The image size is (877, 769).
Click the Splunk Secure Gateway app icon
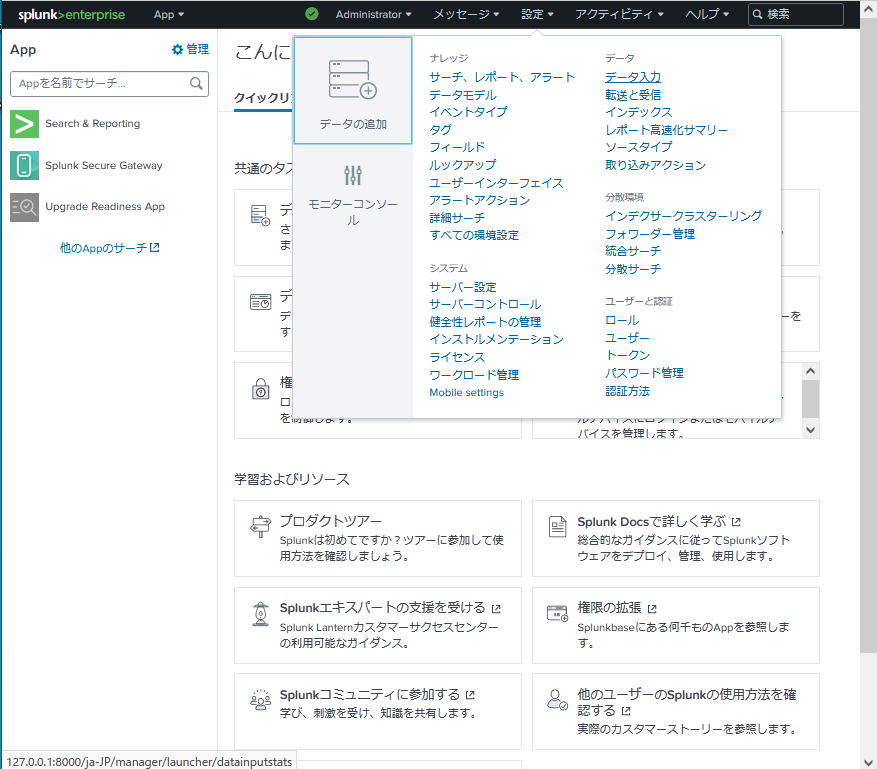coord(25,166)
